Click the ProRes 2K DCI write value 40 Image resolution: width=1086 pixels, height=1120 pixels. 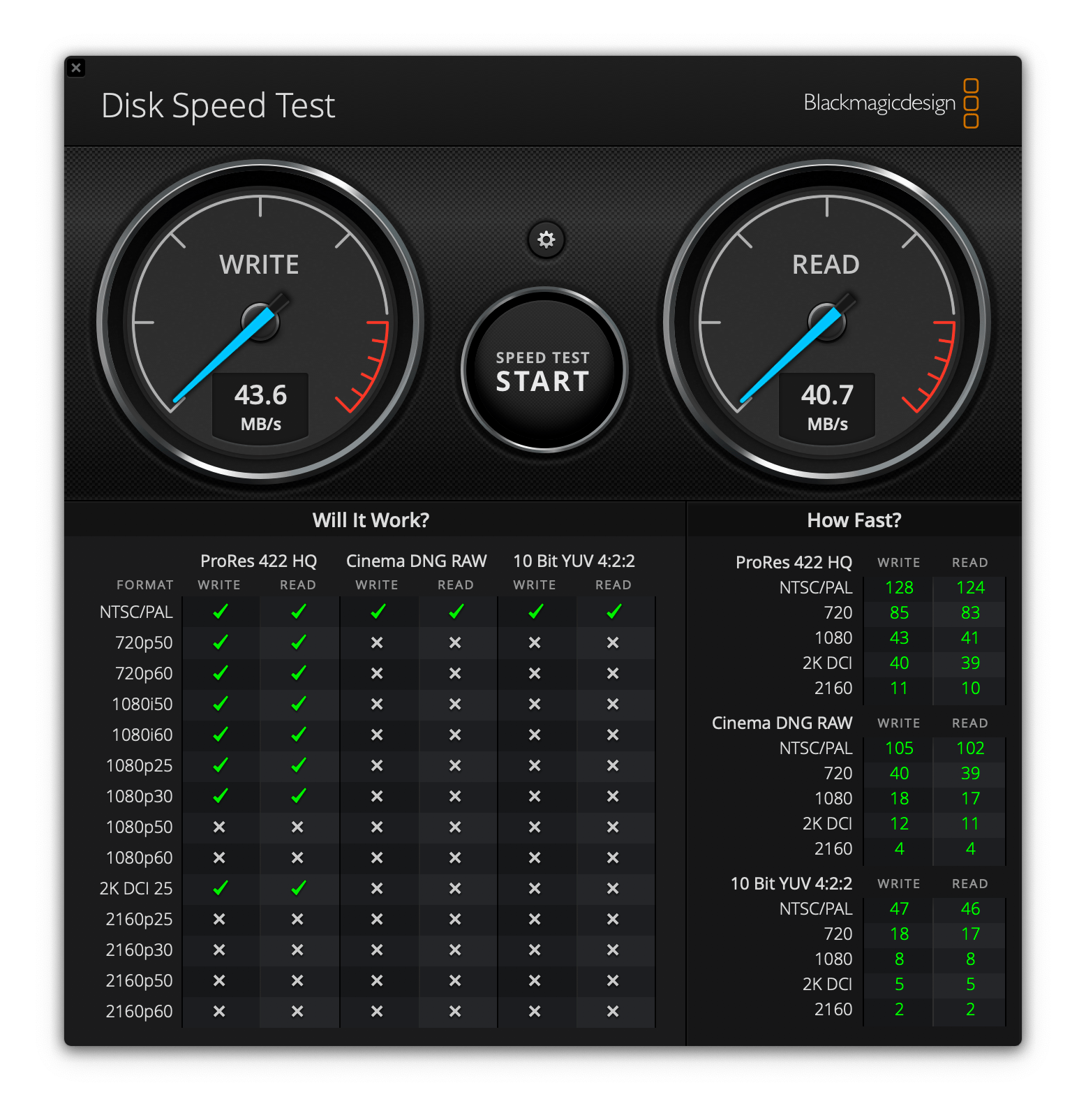click(x=899, y=663)
